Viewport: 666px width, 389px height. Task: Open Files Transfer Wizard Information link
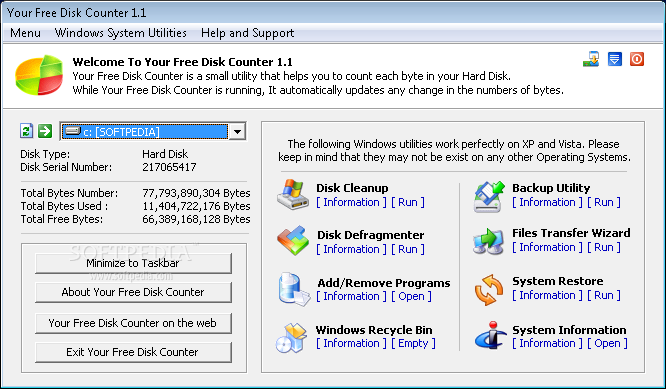pos(547,247)
